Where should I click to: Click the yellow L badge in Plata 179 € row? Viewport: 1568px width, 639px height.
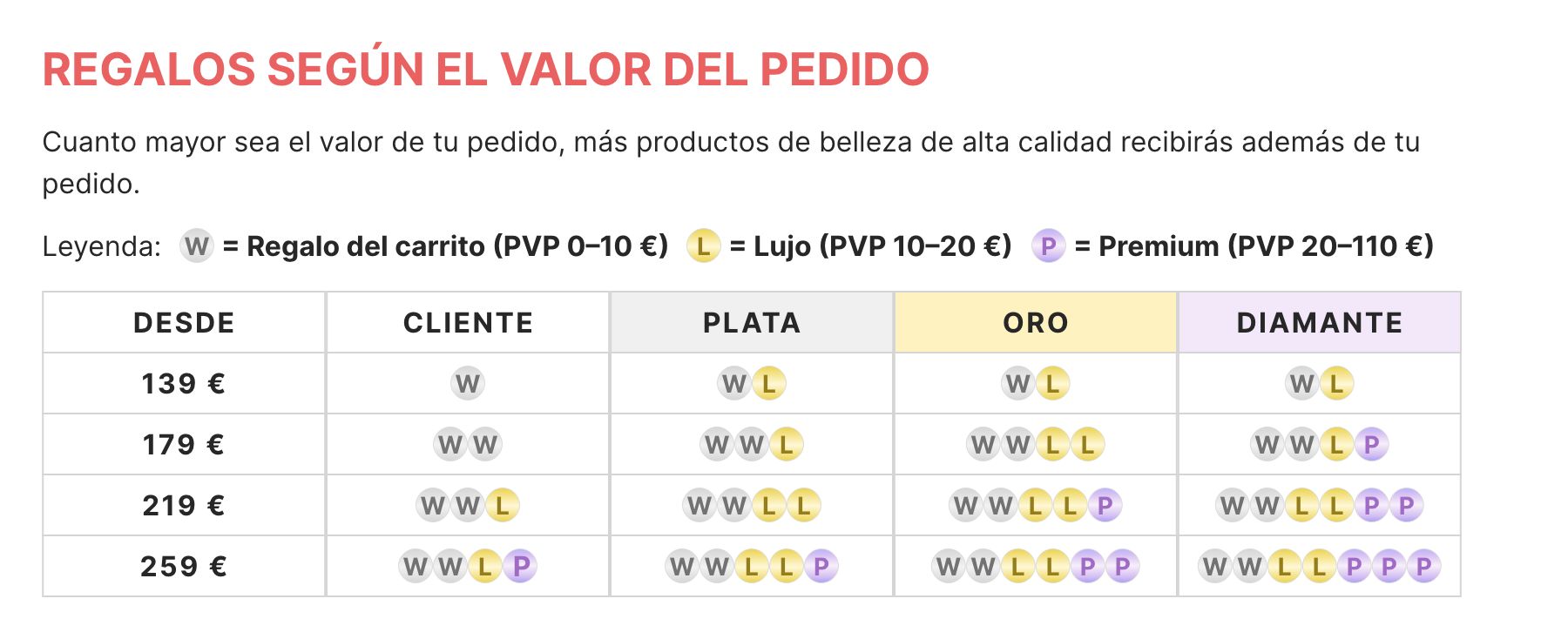coord(786,445)
